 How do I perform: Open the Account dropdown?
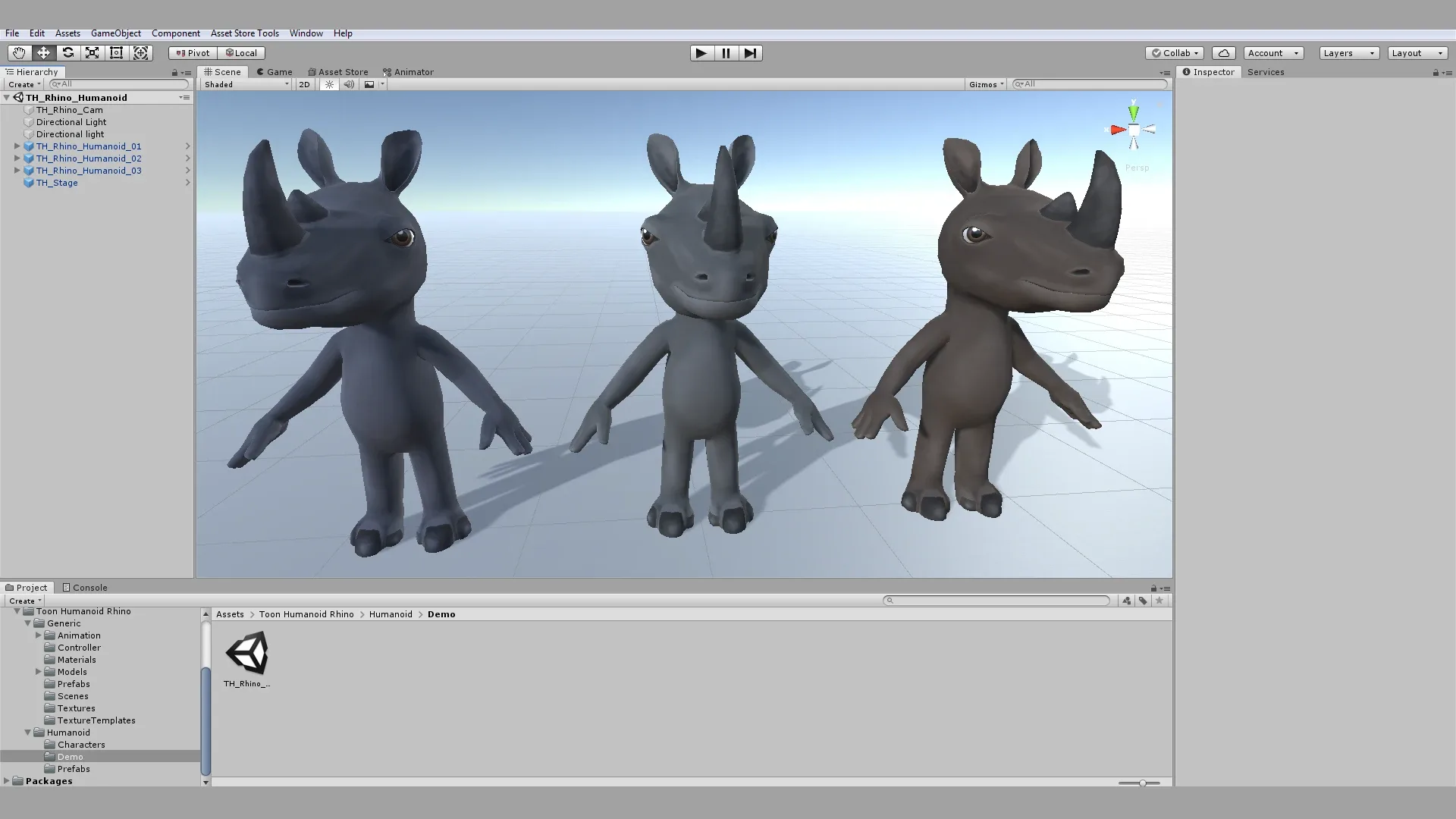[x=1273, y=53]
